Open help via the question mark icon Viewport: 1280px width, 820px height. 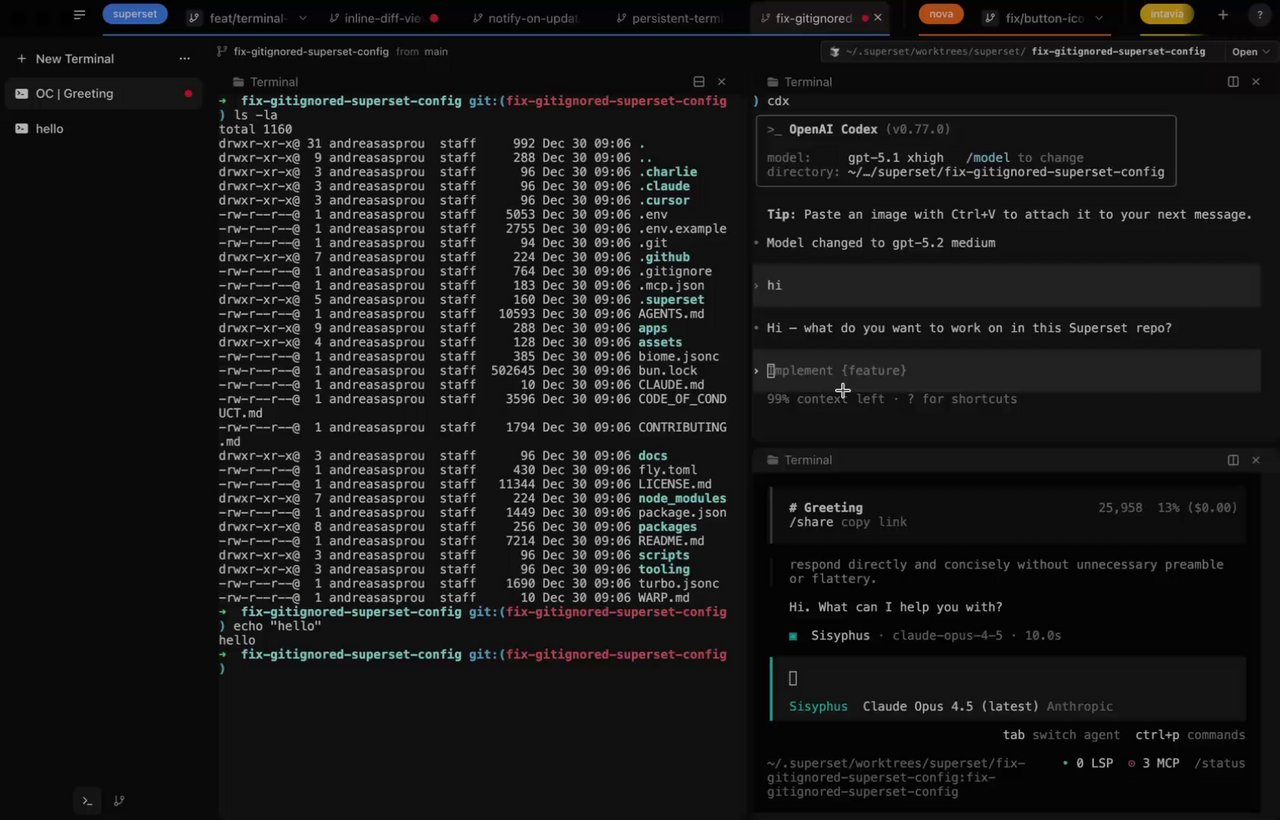(x=1258, y=15)
